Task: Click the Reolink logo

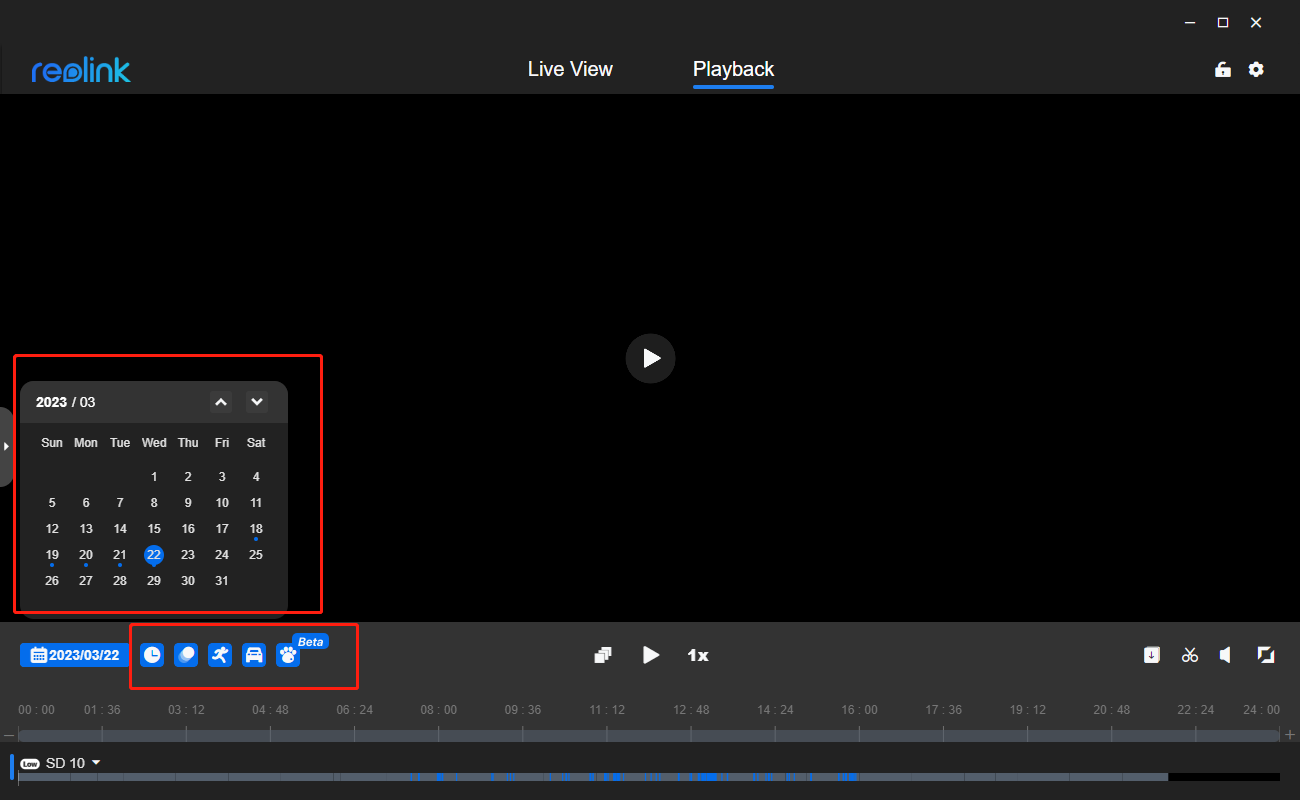Action: (81, 70)
